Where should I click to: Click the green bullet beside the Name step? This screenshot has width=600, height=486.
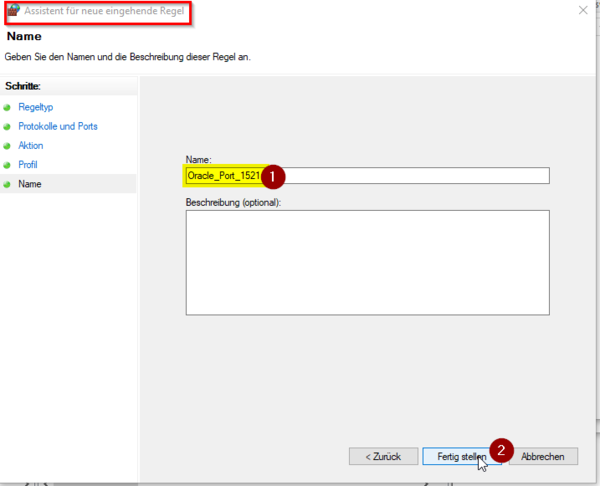coord(7,184)
